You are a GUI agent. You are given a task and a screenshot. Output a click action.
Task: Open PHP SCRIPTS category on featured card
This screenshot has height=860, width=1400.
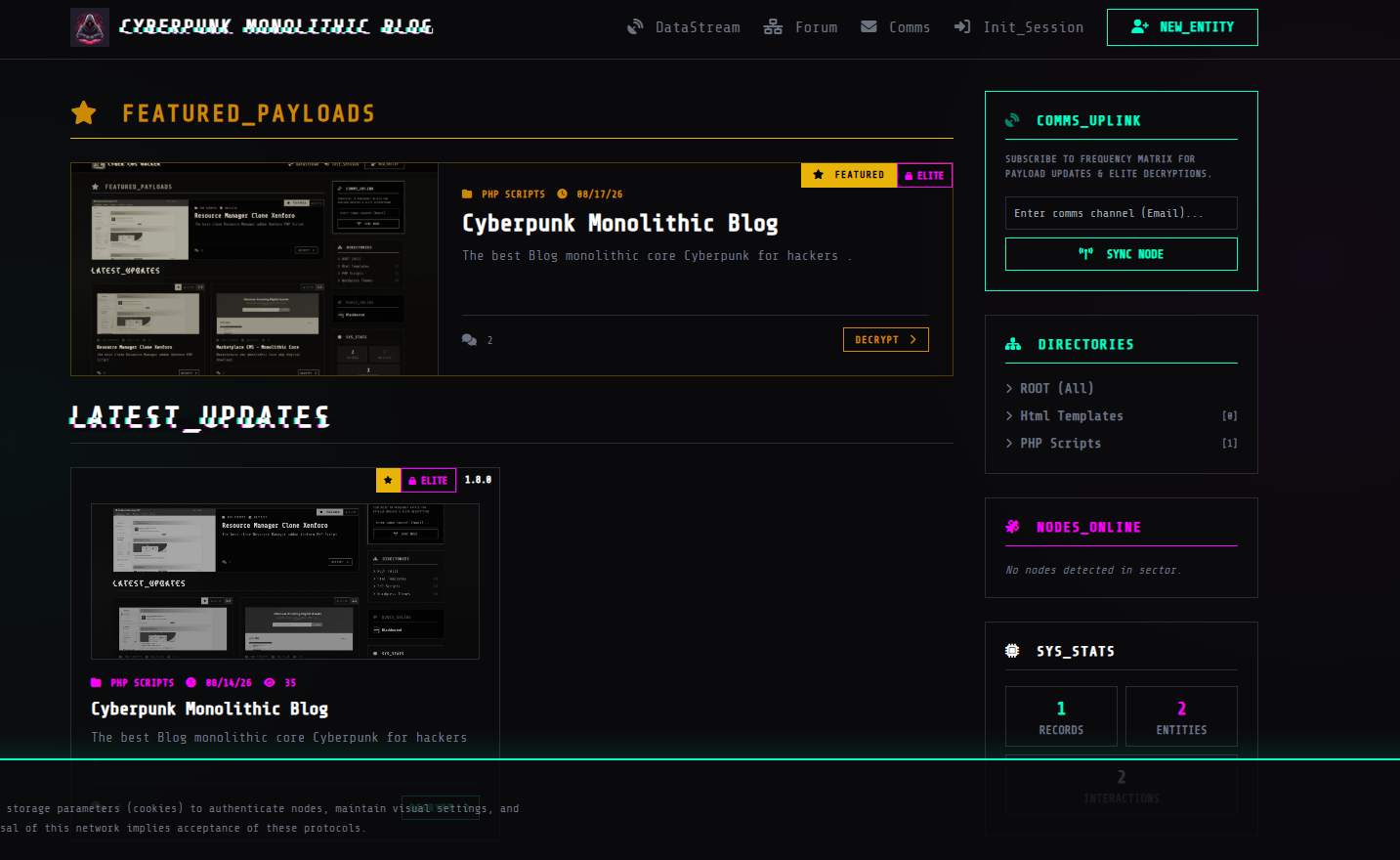coord(504,194)
